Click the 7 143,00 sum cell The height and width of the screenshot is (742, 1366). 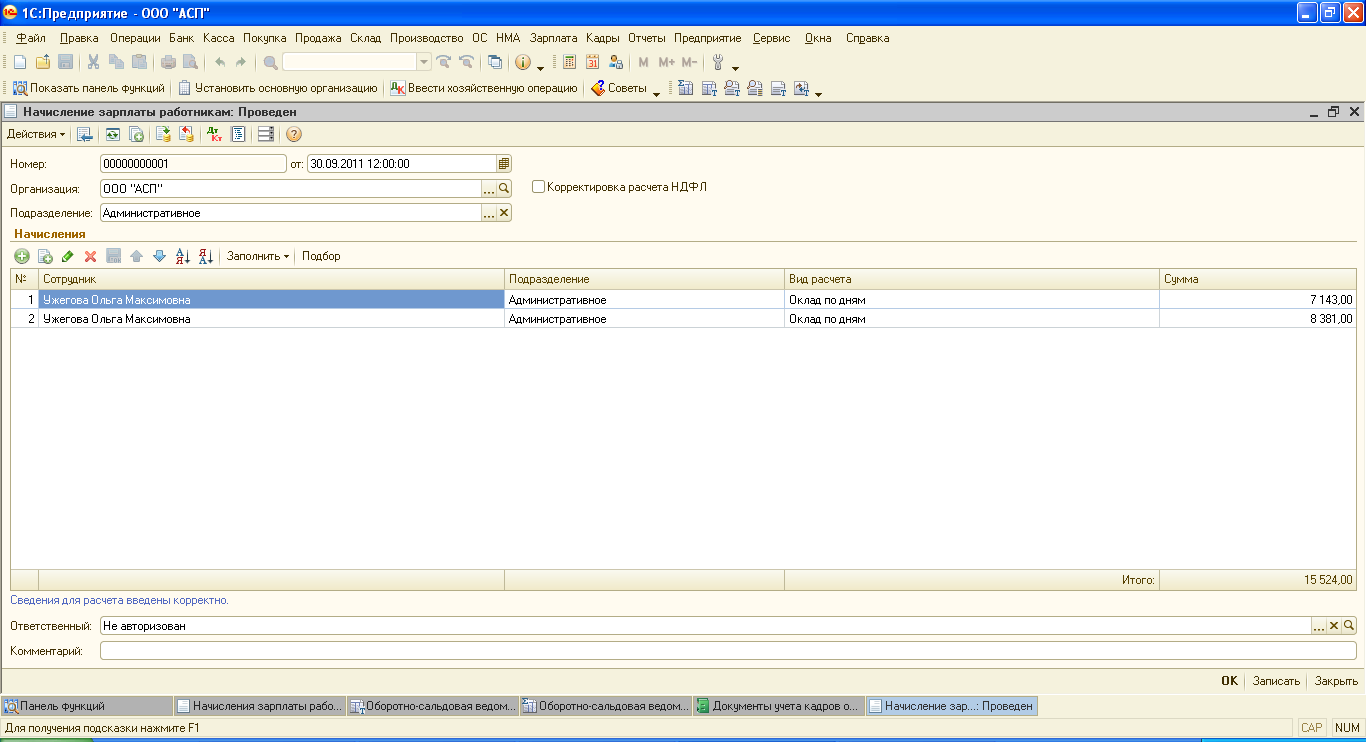pyautogui.click(x=1258, y=299)
